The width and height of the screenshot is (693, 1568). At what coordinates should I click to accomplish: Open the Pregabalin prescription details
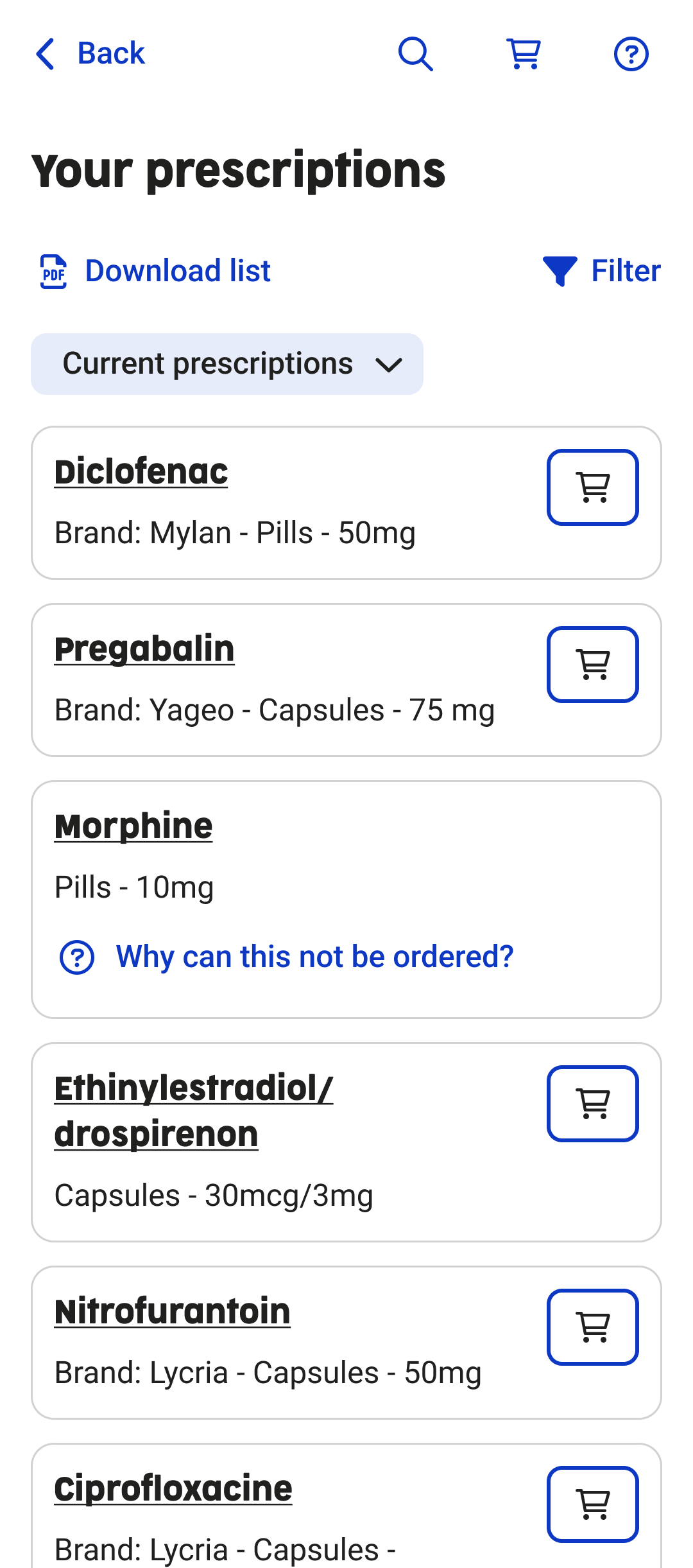[144, 649]
